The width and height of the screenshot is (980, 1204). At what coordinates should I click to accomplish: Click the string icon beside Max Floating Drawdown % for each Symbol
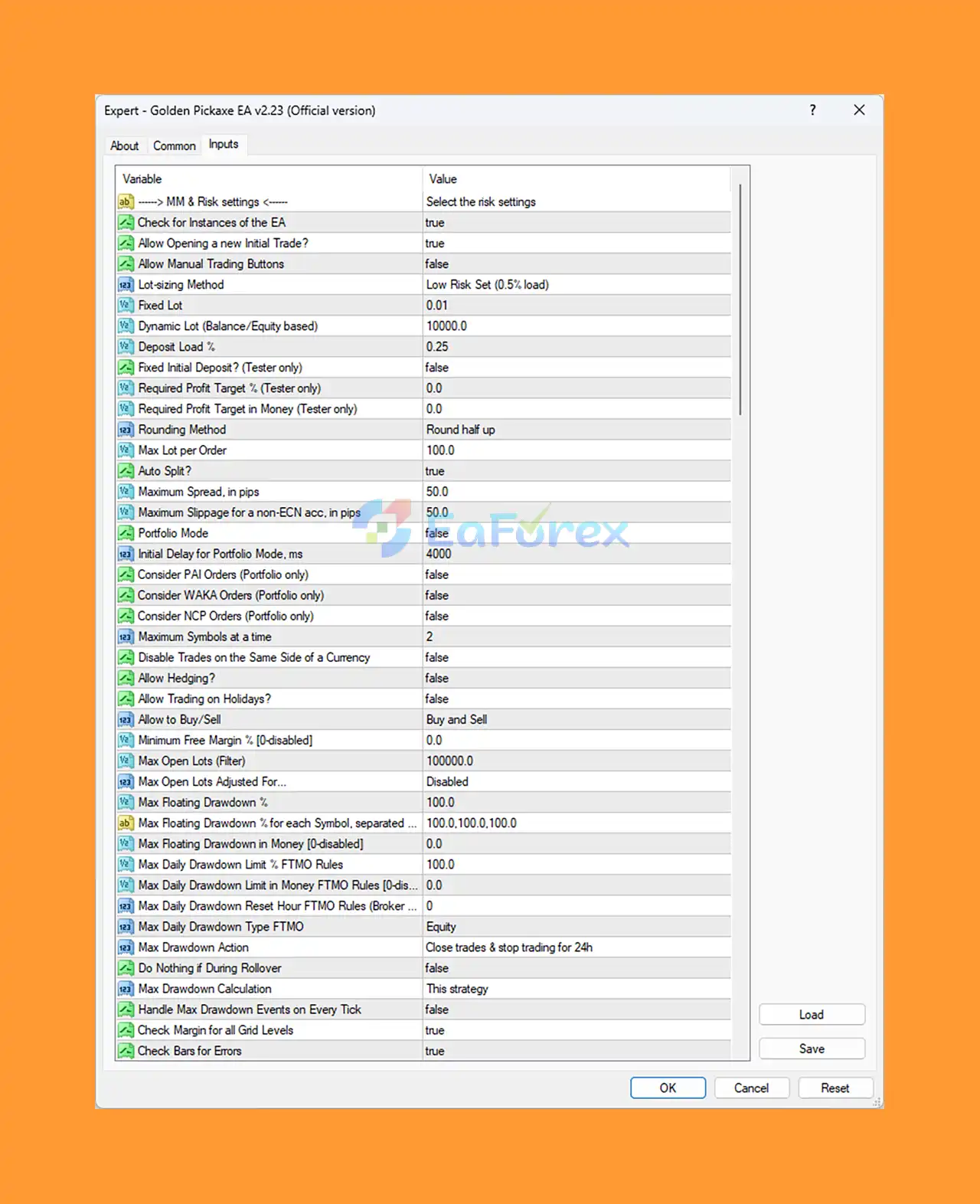(x=126, y=823)
